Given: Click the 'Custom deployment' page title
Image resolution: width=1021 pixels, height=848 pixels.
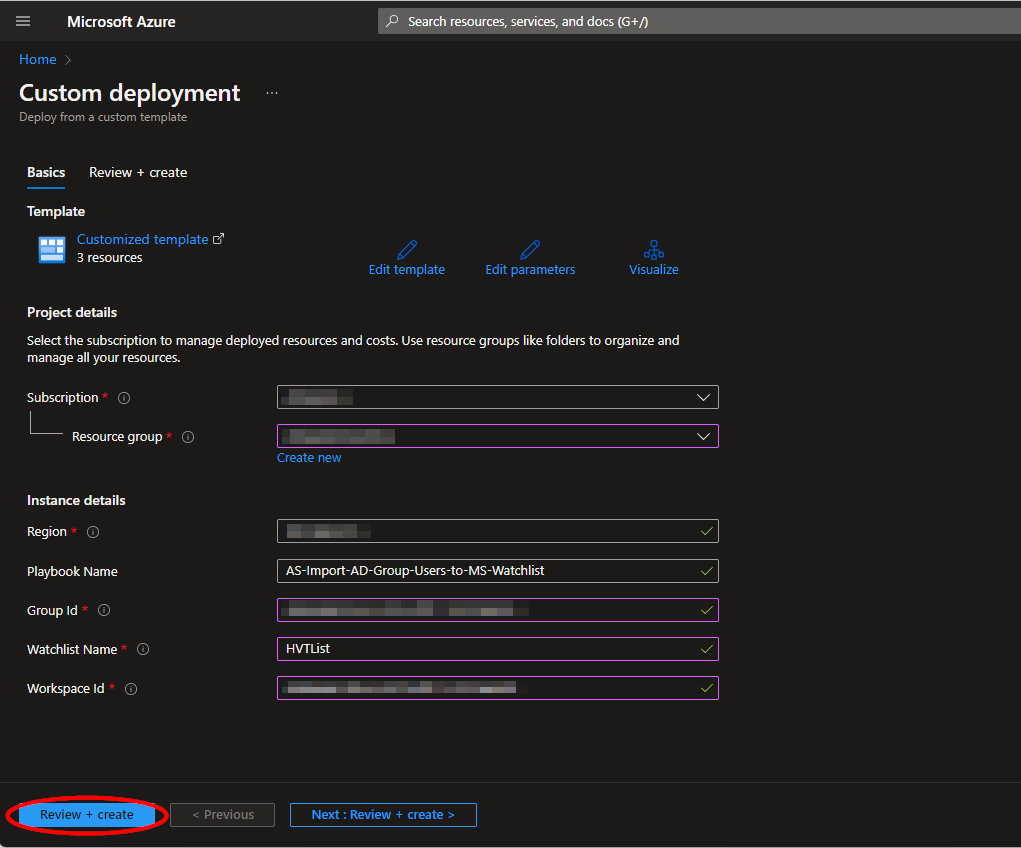Looking at the screenshot, I should pos(130,93).
